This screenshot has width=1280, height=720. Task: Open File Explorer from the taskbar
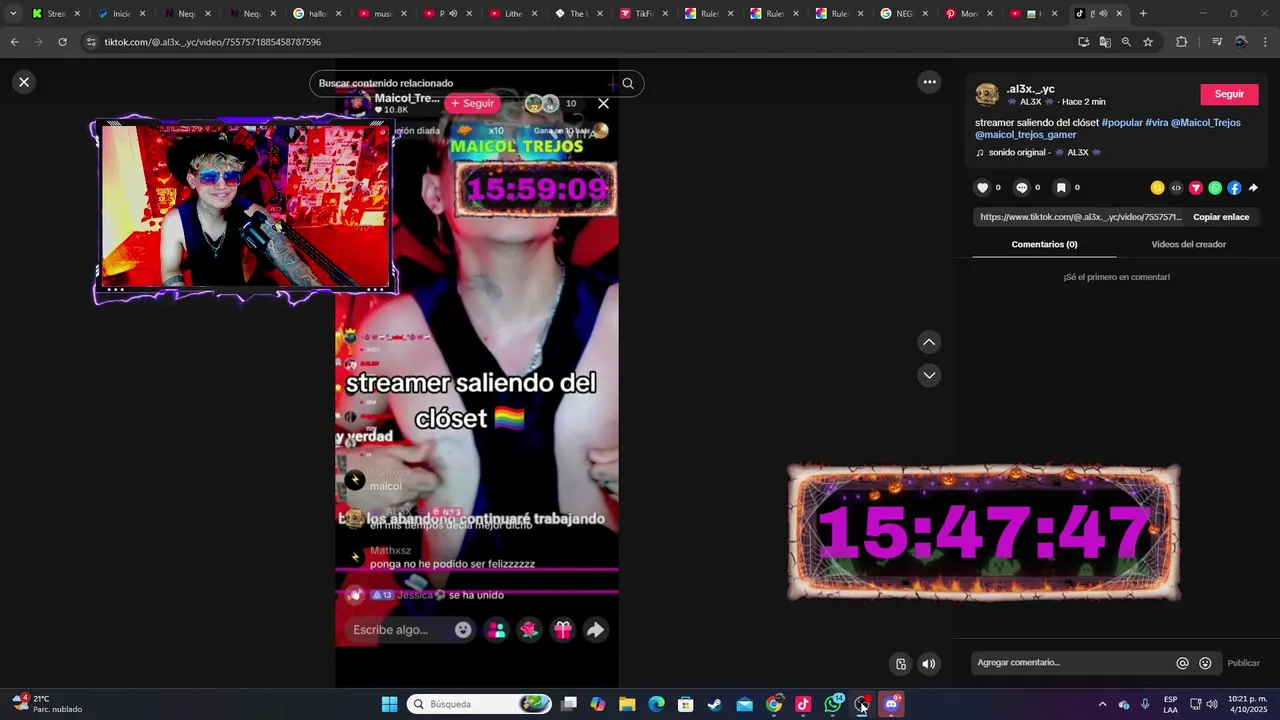(627, 704)
